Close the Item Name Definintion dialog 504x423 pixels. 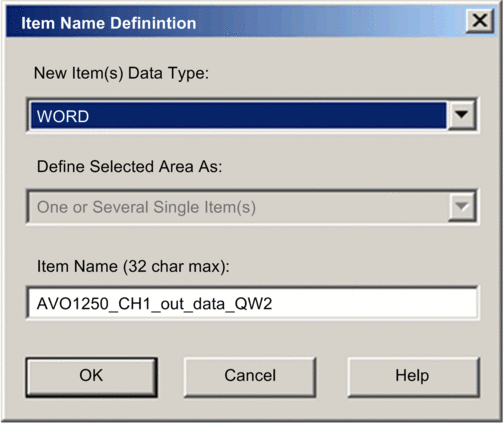479,21
